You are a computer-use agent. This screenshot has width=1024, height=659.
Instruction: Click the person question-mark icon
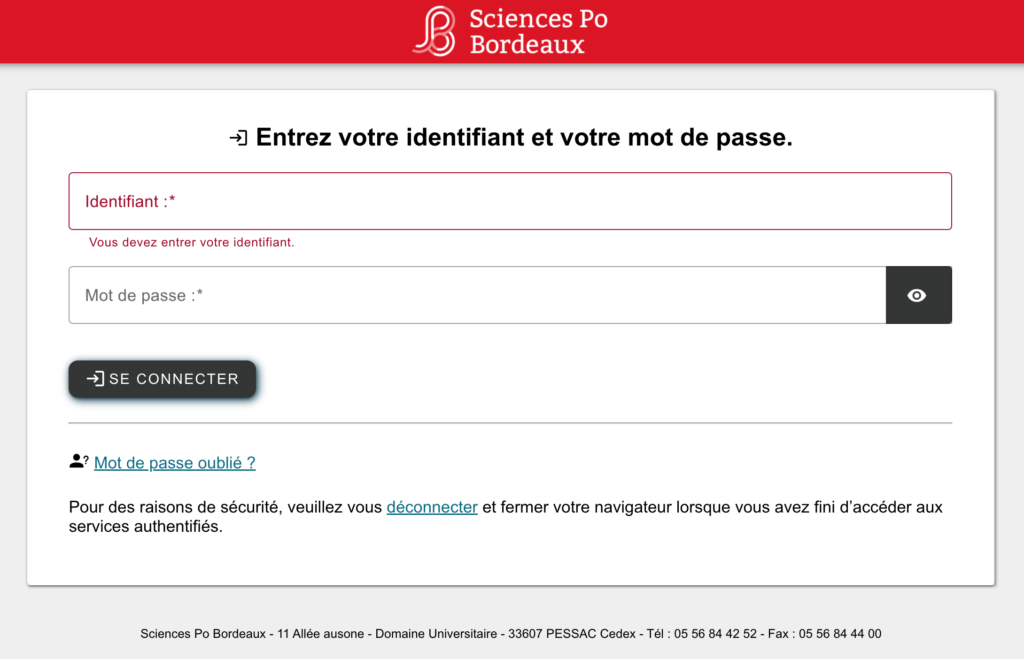[x=77, y=462]
